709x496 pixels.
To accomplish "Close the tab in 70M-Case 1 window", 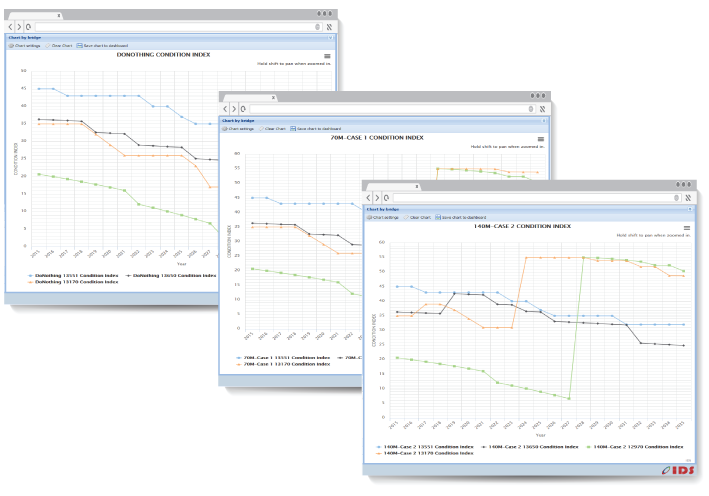I will [273, 97].
